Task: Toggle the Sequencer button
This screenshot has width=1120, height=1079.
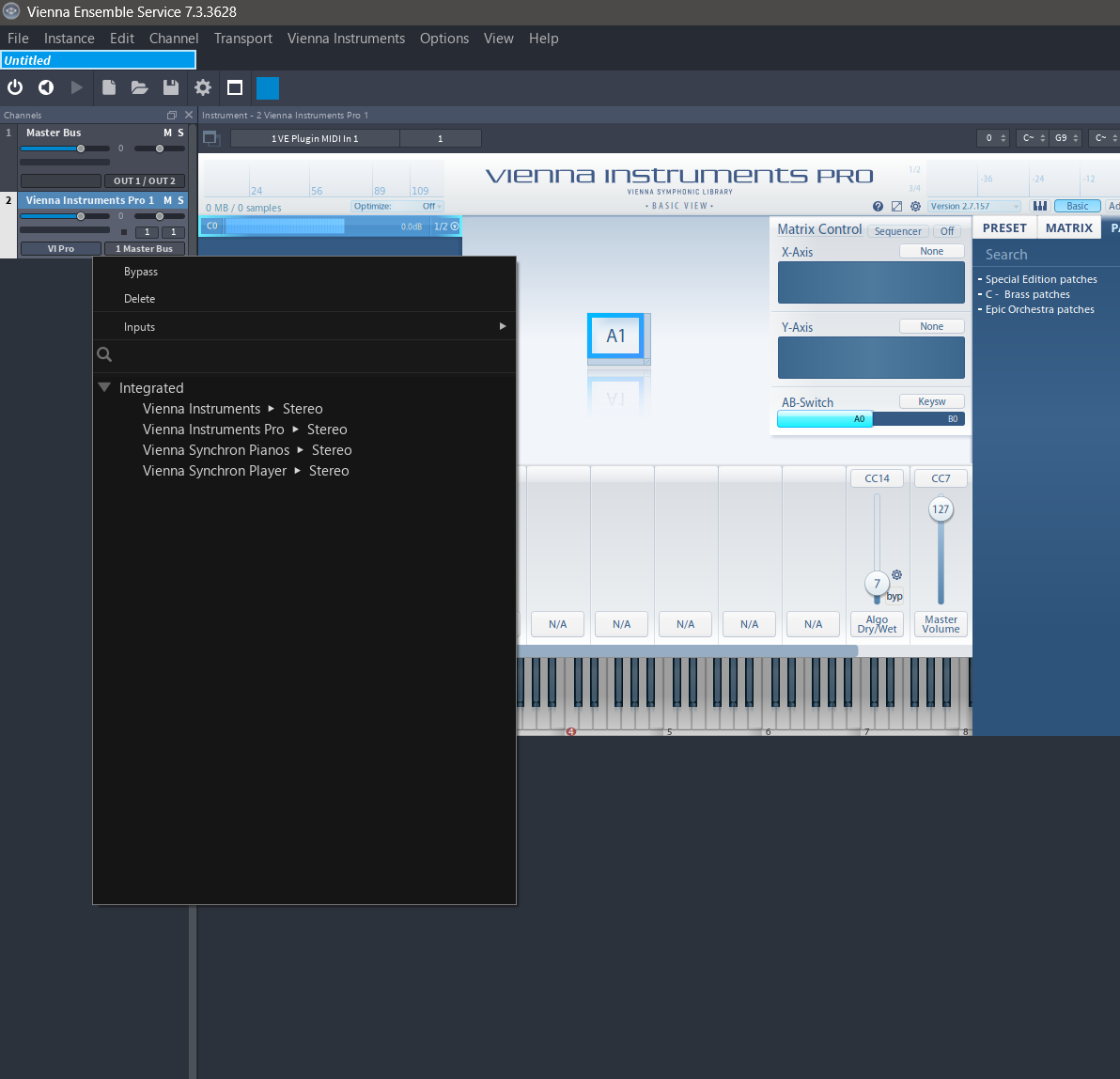Action: [898, 231]
